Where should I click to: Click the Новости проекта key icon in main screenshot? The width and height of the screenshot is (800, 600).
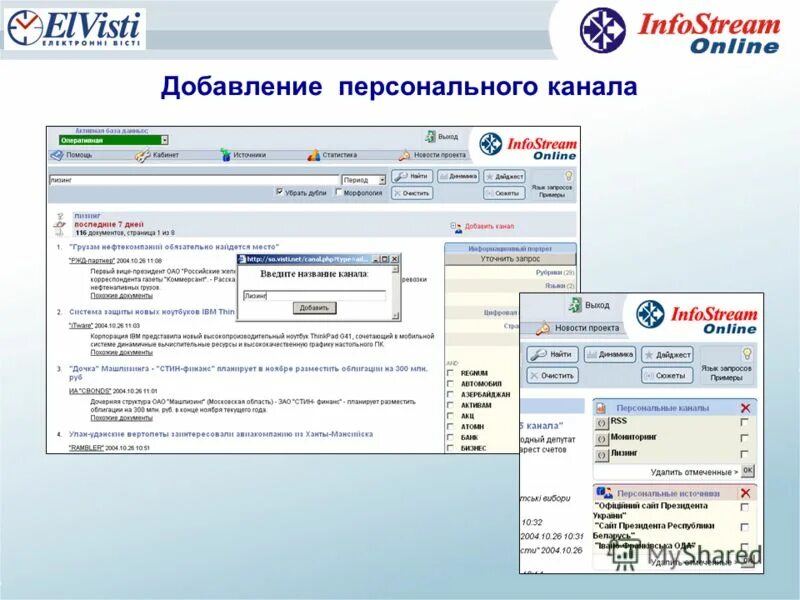click(x=404, y=155)
